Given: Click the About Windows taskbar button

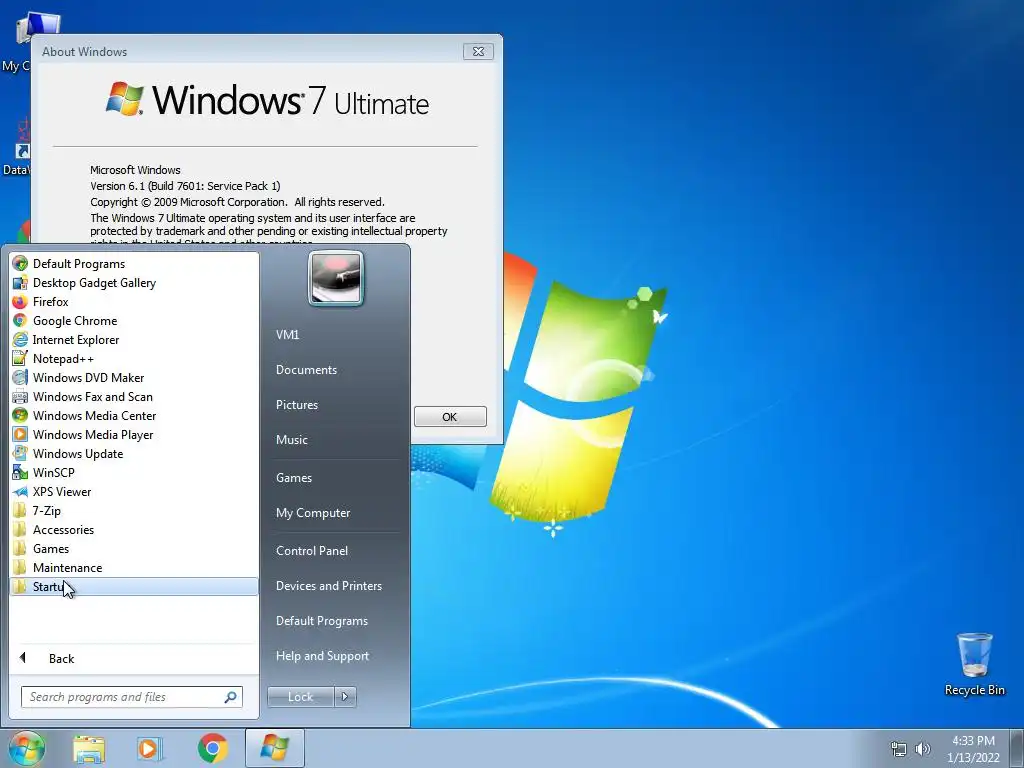Looking at the screenshot, I should (x=275, y=748).
